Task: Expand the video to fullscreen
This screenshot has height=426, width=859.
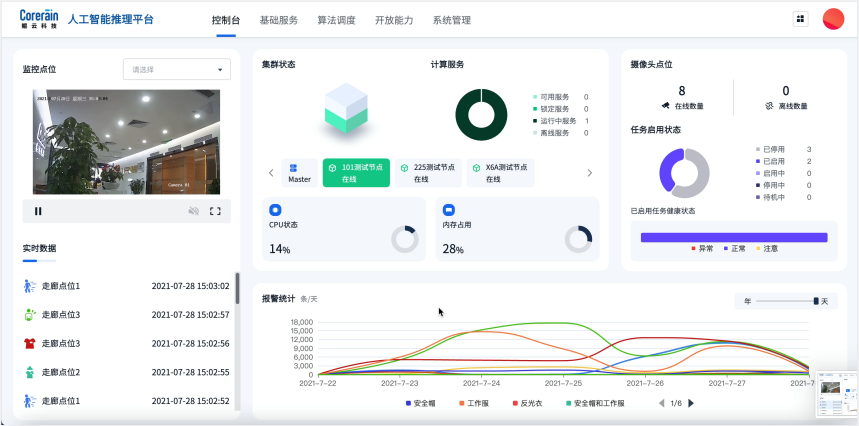Action: click(214, 211)
